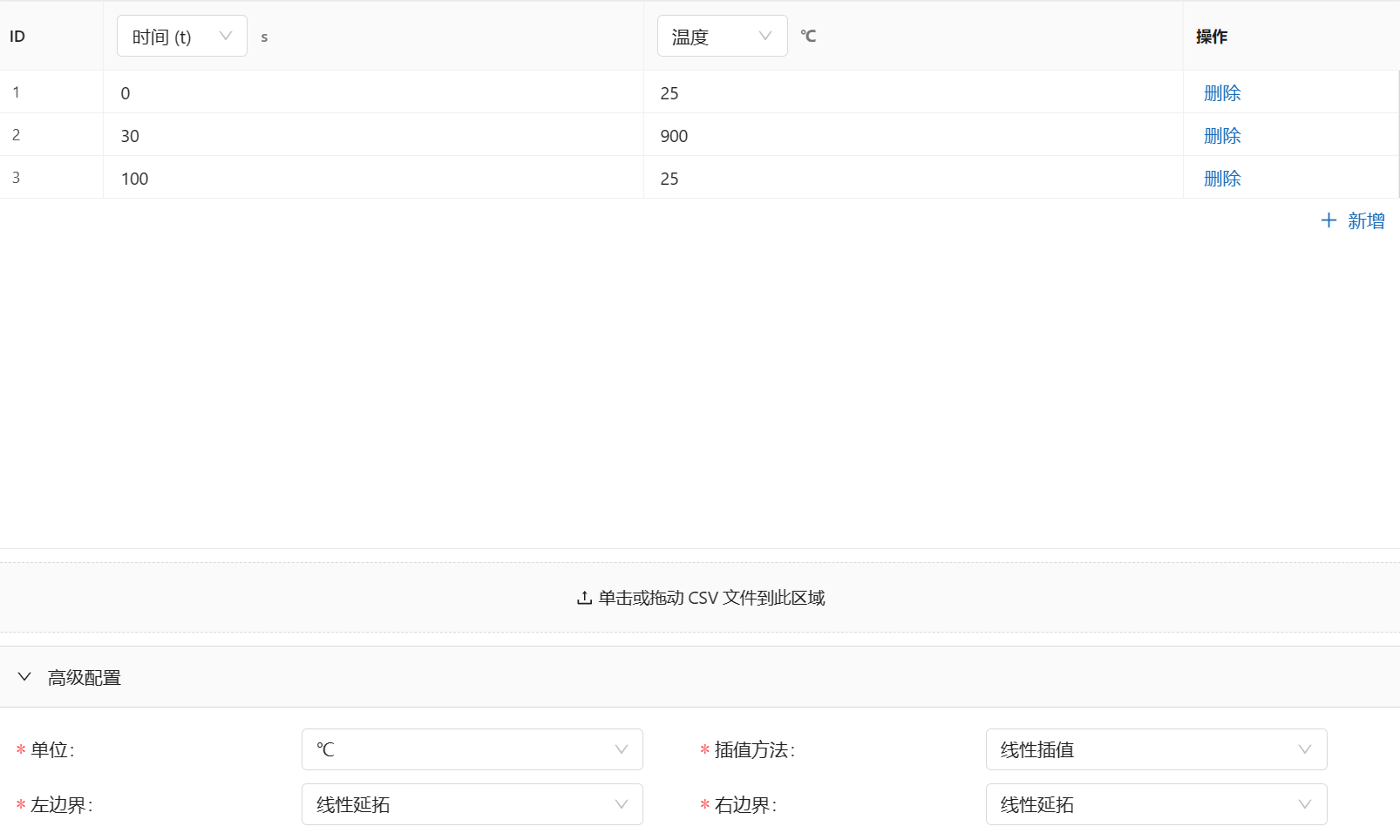
Task: Click the 操作 column header
Action: [x=1291, y=36]
